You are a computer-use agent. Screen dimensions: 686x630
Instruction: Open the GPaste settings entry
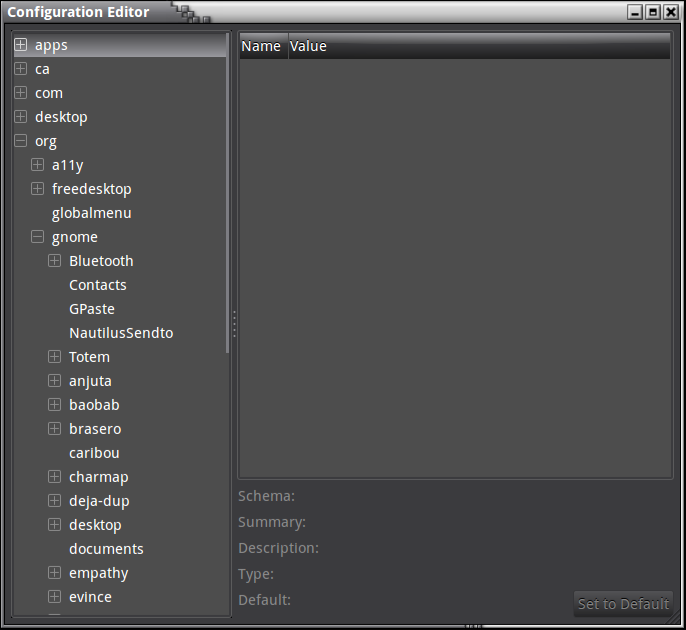tap(91, 309)
